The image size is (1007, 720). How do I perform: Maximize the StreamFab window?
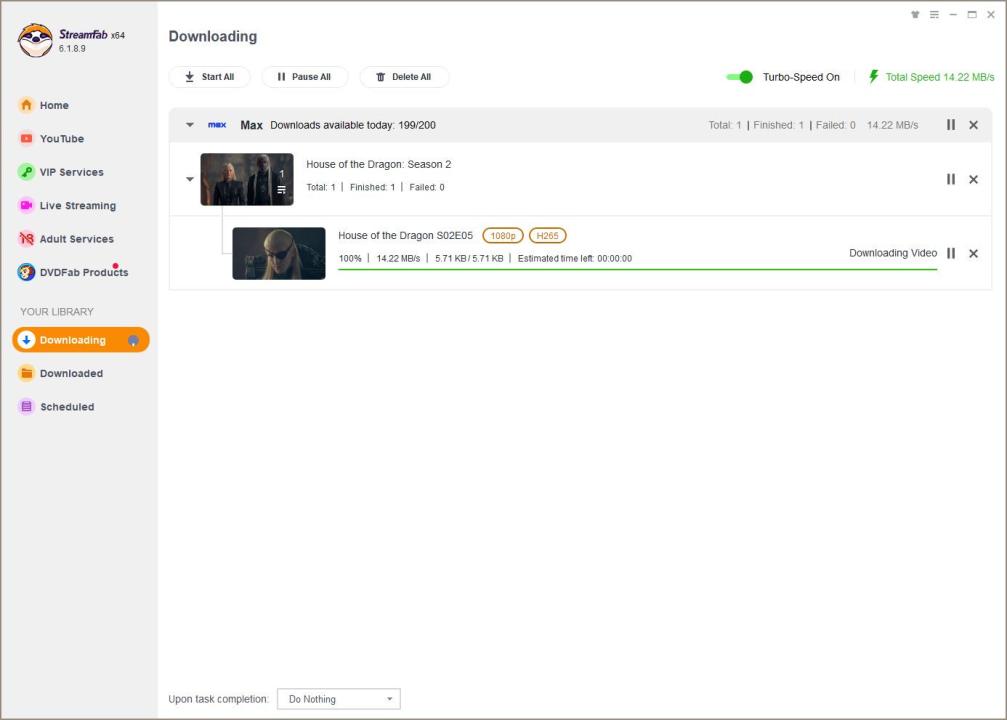pyautogui.click(x=972, y=14)
